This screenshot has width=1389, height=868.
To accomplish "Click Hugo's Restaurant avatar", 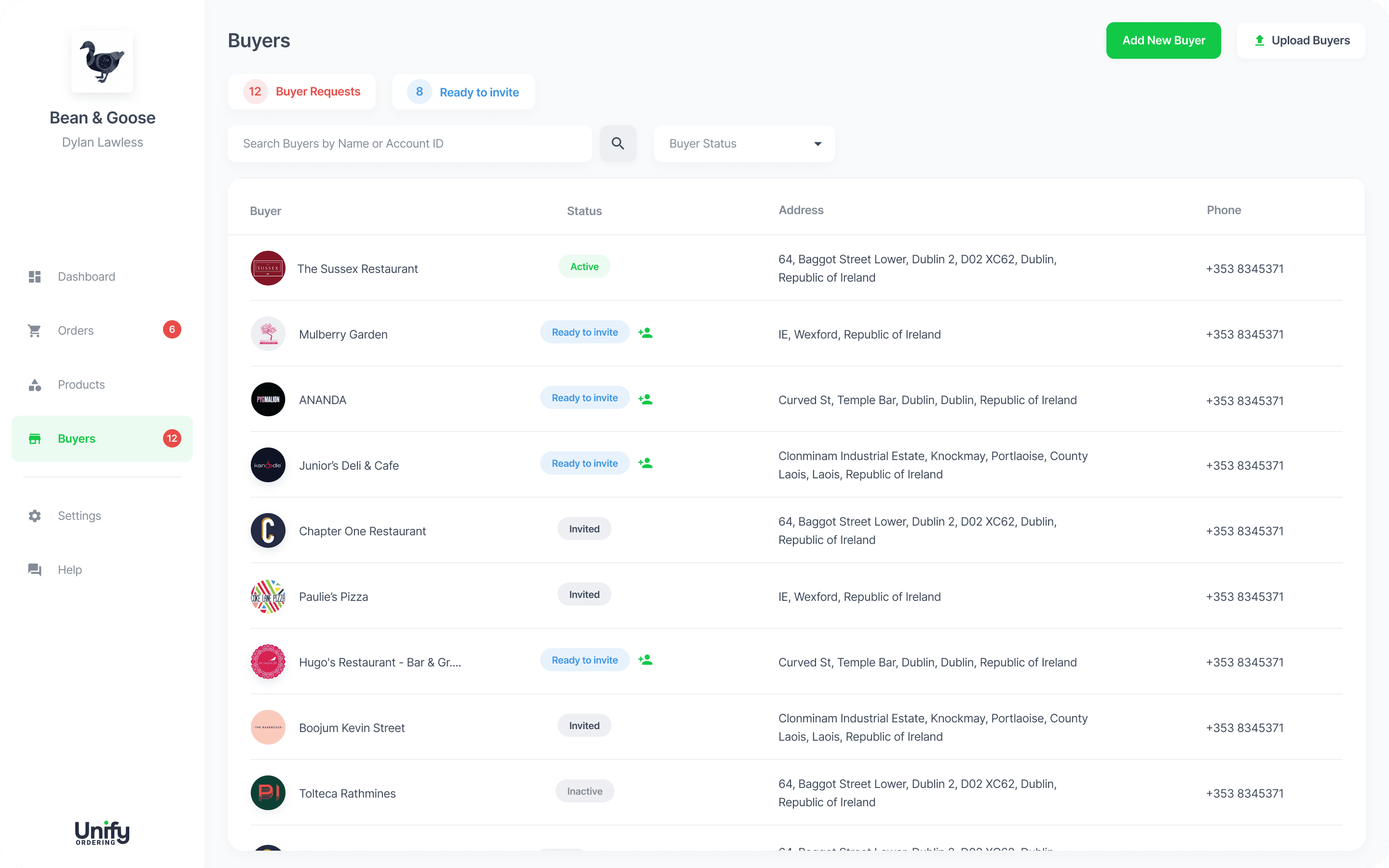I will [x=268, y=661].
